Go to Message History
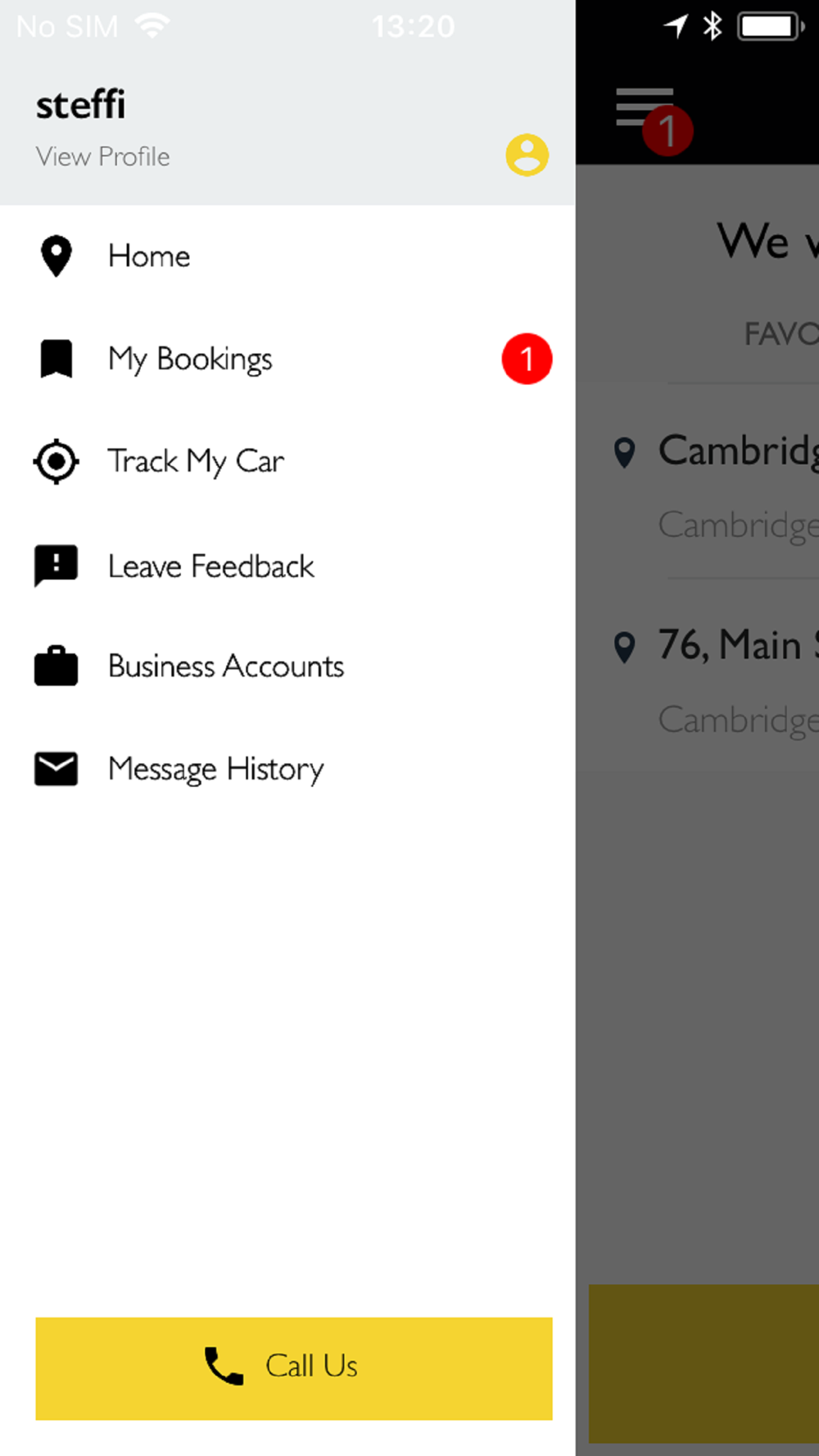Image resolution: width=819 pixels, height=1456 pixels. (x=215, y=769)
